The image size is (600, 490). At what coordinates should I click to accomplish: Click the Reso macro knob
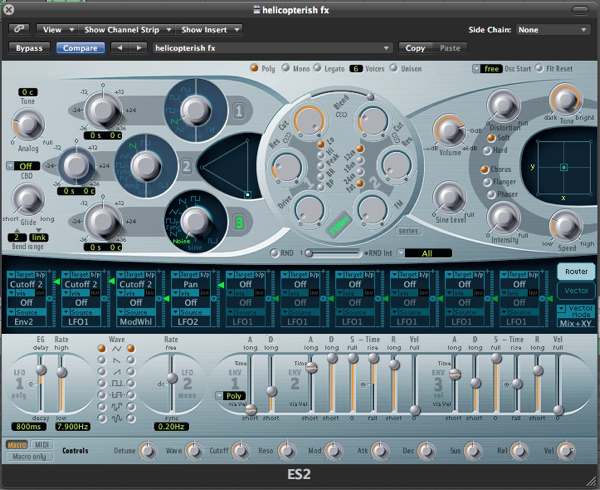[287, 451]
